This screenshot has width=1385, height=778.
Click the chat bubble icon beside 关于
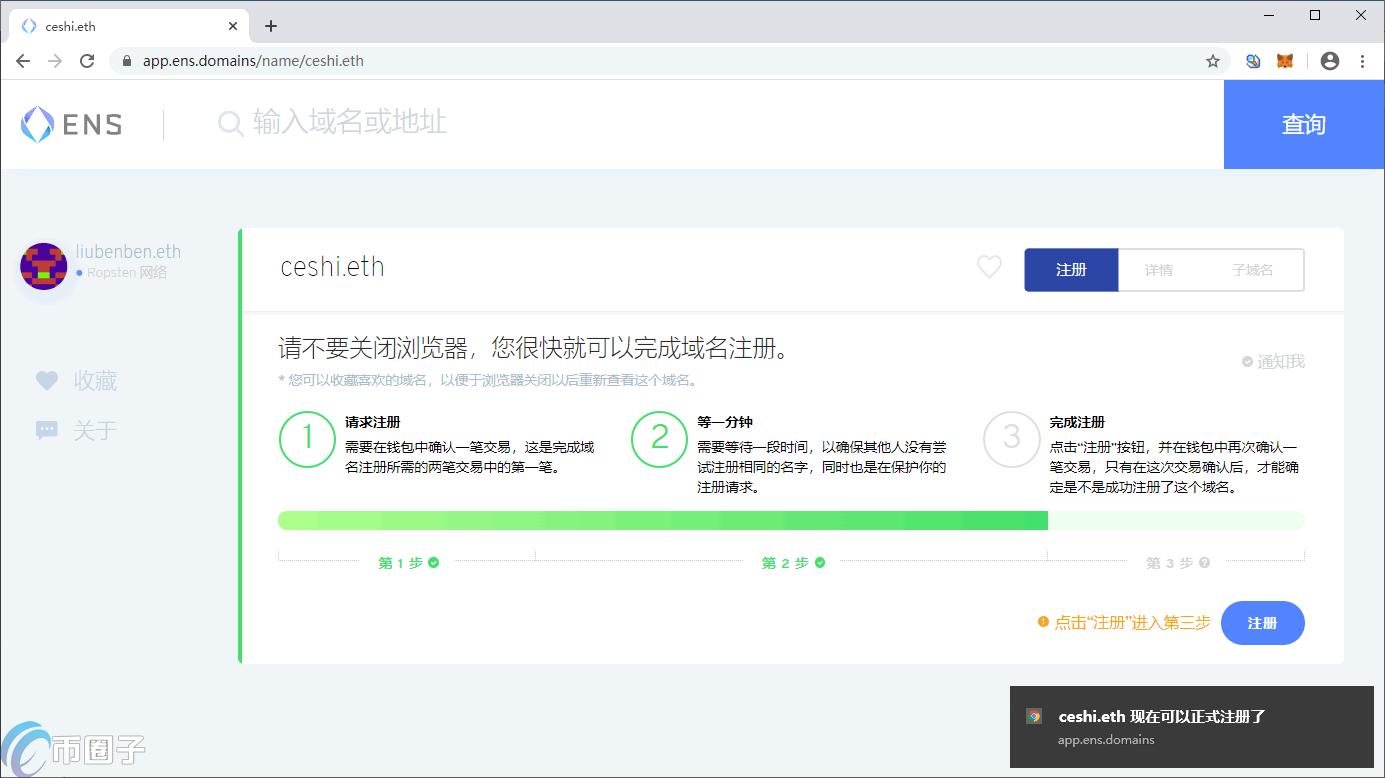click(47, 431)
